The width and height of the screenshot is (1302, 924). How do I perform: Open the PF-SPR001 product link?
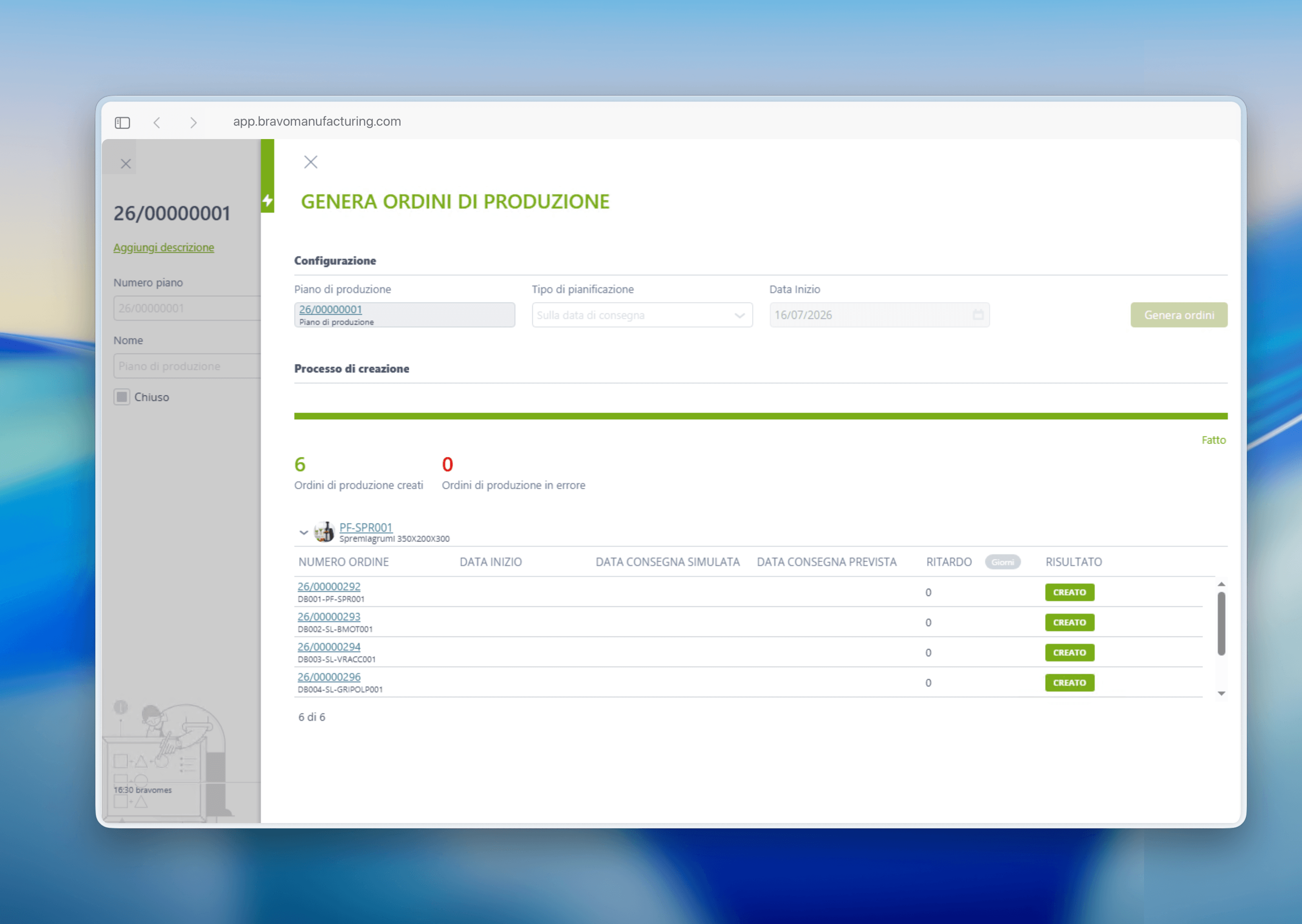coord(366,527)
